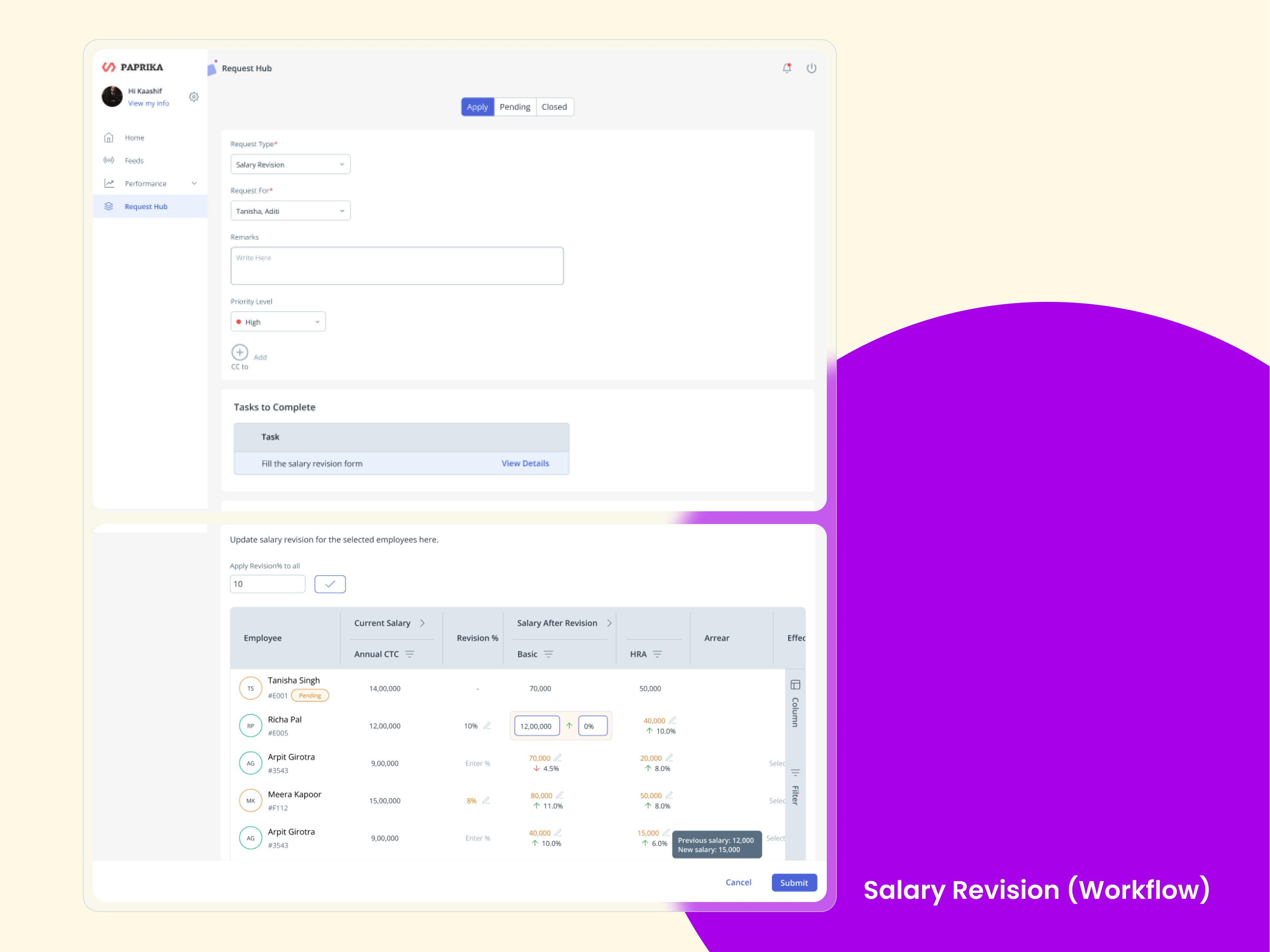Open the Annual CTC filter icon
1270x952 pixels.
(409, 654)
